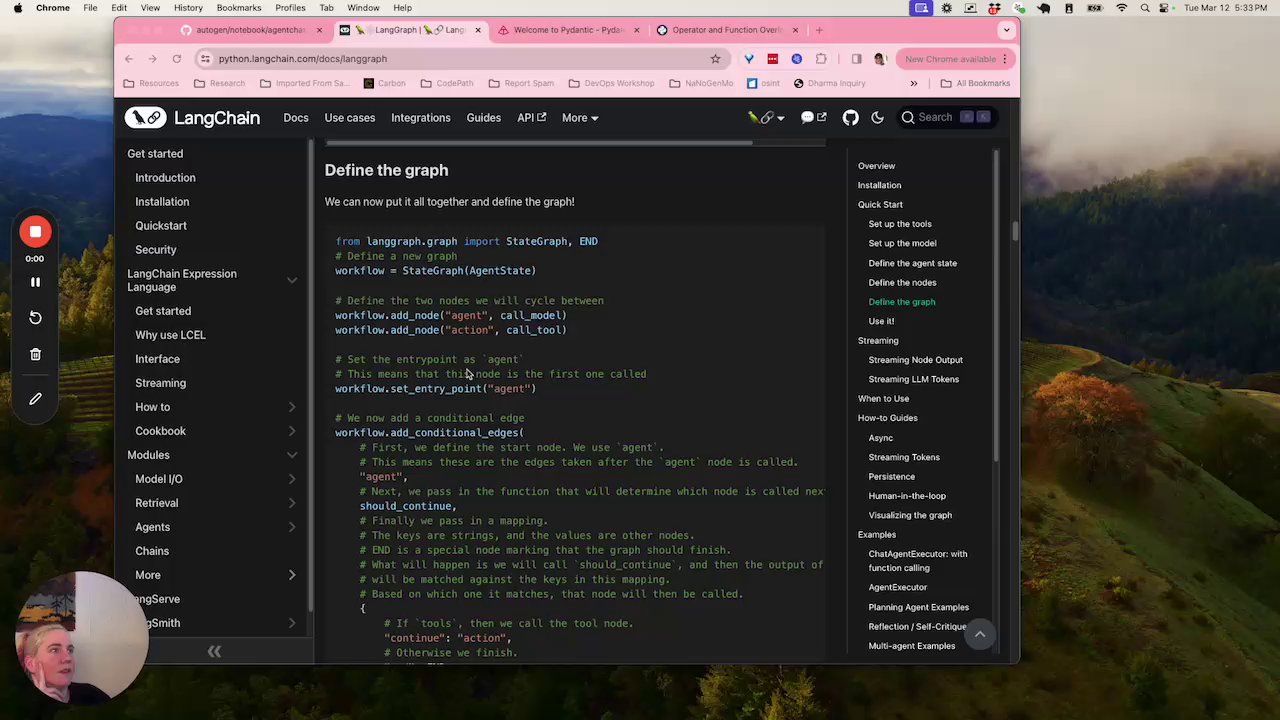This screenshot has height=720, width=1280.
Task: Open the Wi-Fi status menu
Action: point(1121,8)
